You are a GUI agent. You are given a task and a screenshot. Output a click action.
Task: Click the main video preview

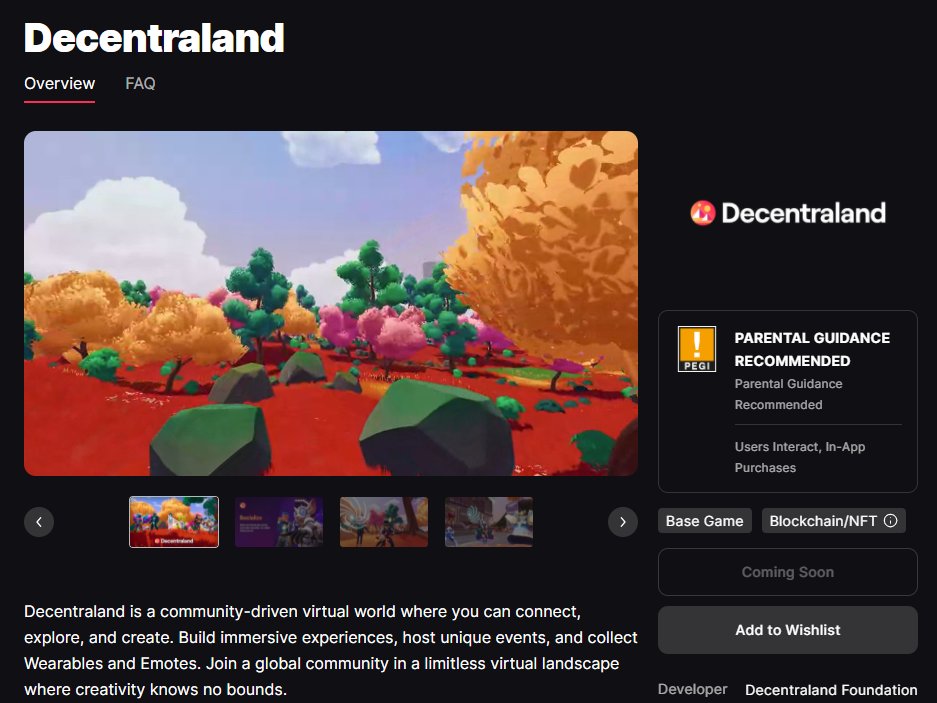[331, 303]
